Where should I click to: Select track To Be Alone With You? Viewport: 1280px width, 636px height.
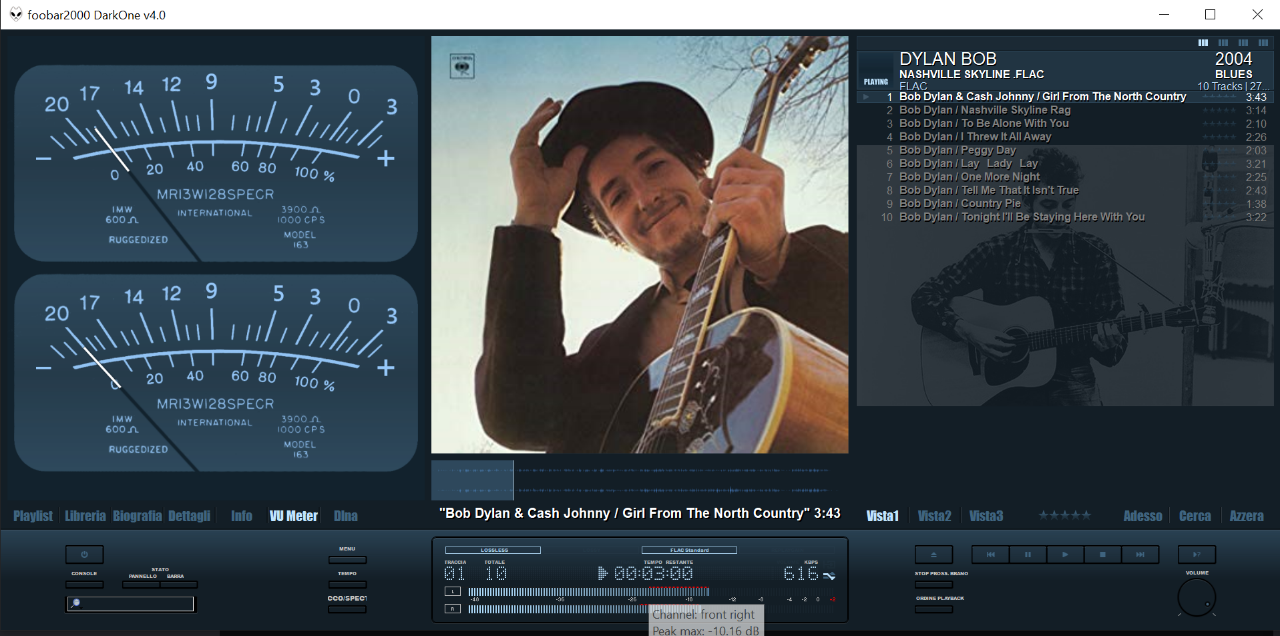1065,123
